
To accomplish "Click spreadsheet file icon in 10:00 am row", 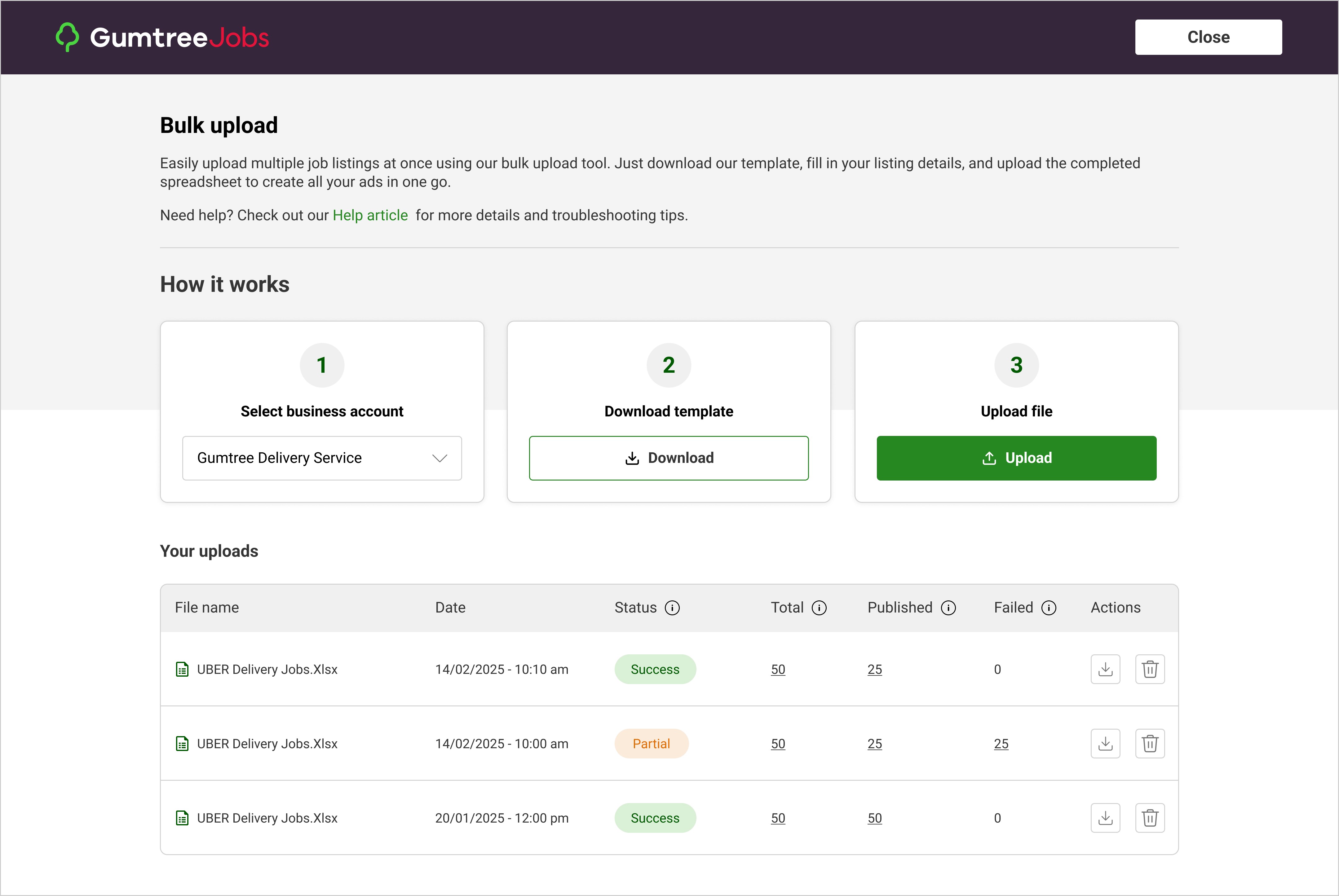I will (182, 744).
